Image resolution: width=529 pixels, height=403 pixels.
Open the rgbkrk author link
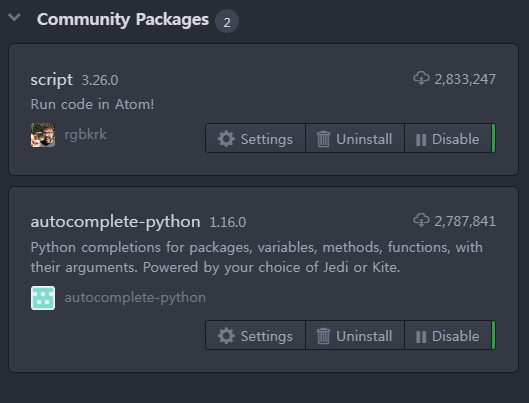click(85, 134)
